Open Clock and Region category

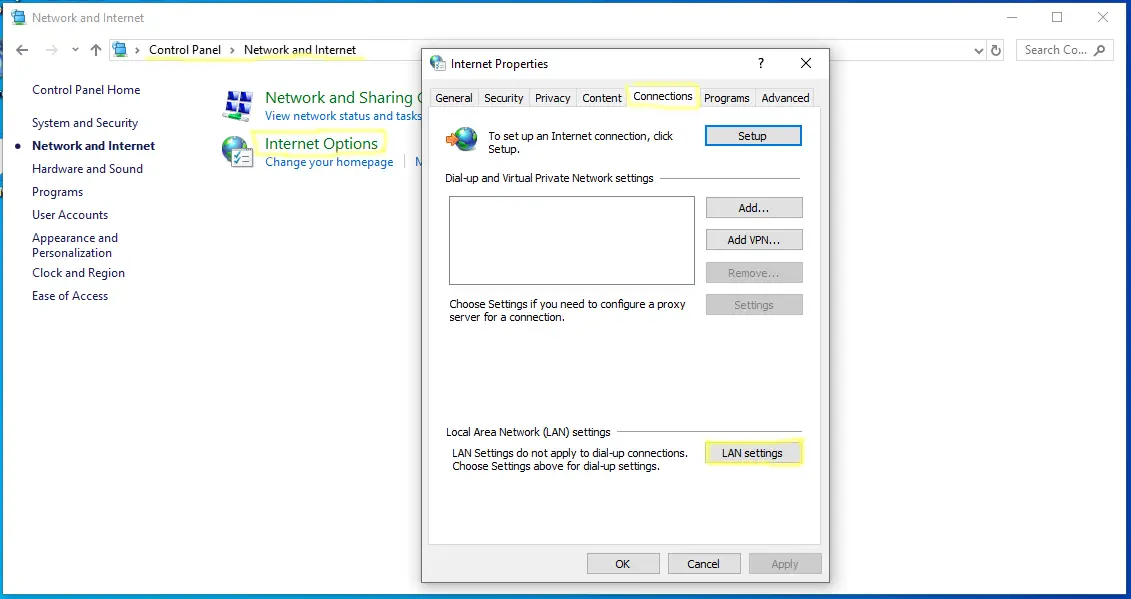point(79,273)
